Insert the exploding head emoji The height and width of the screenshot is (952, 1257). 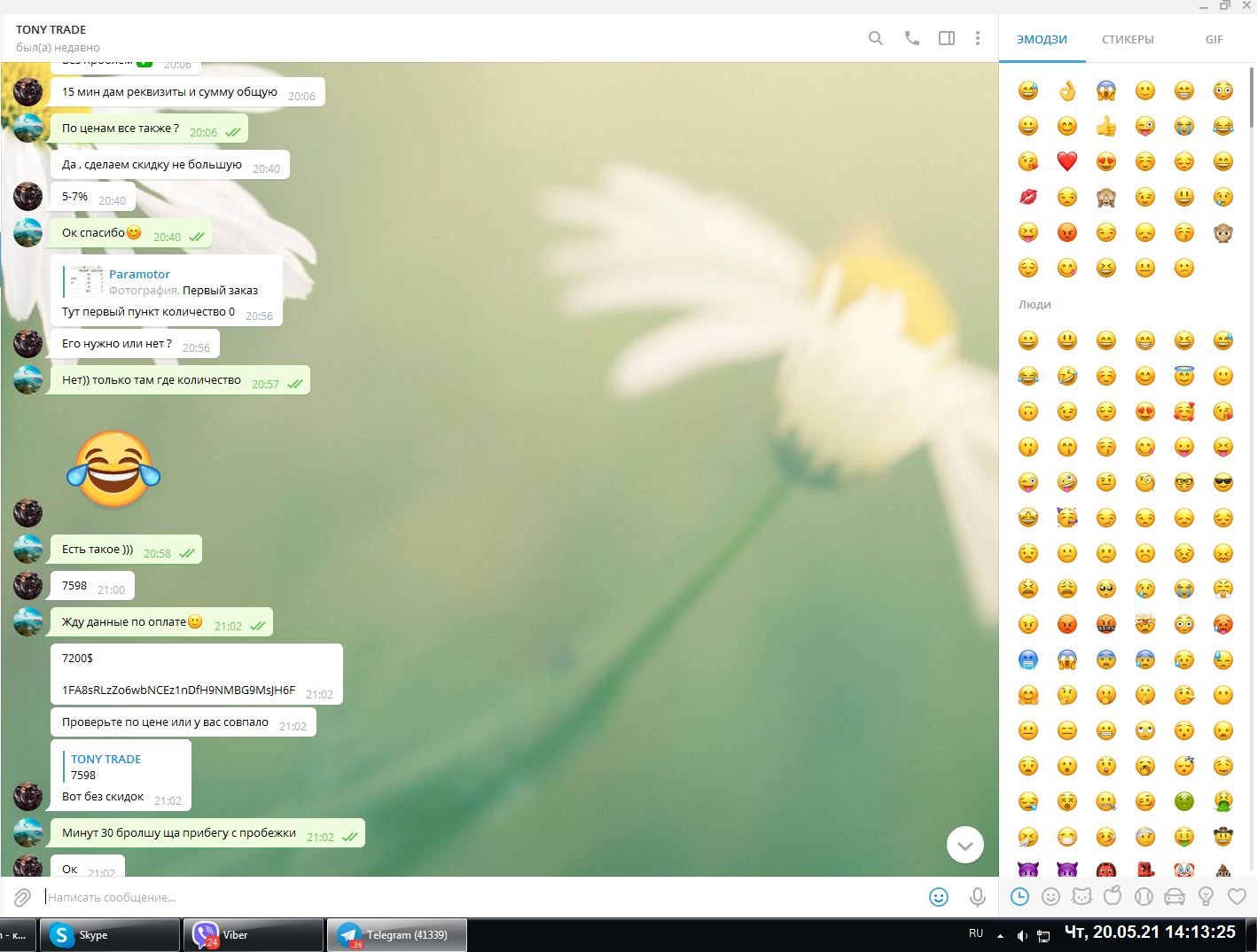1145,624
